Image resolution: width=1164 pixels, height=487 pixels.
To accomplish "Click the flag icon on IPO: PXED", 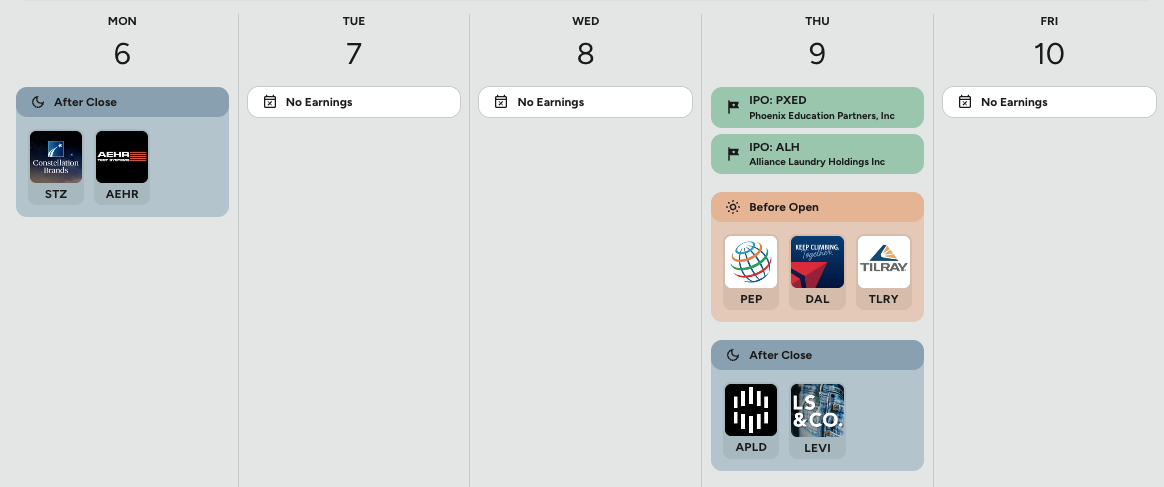I will coord(733,107).
